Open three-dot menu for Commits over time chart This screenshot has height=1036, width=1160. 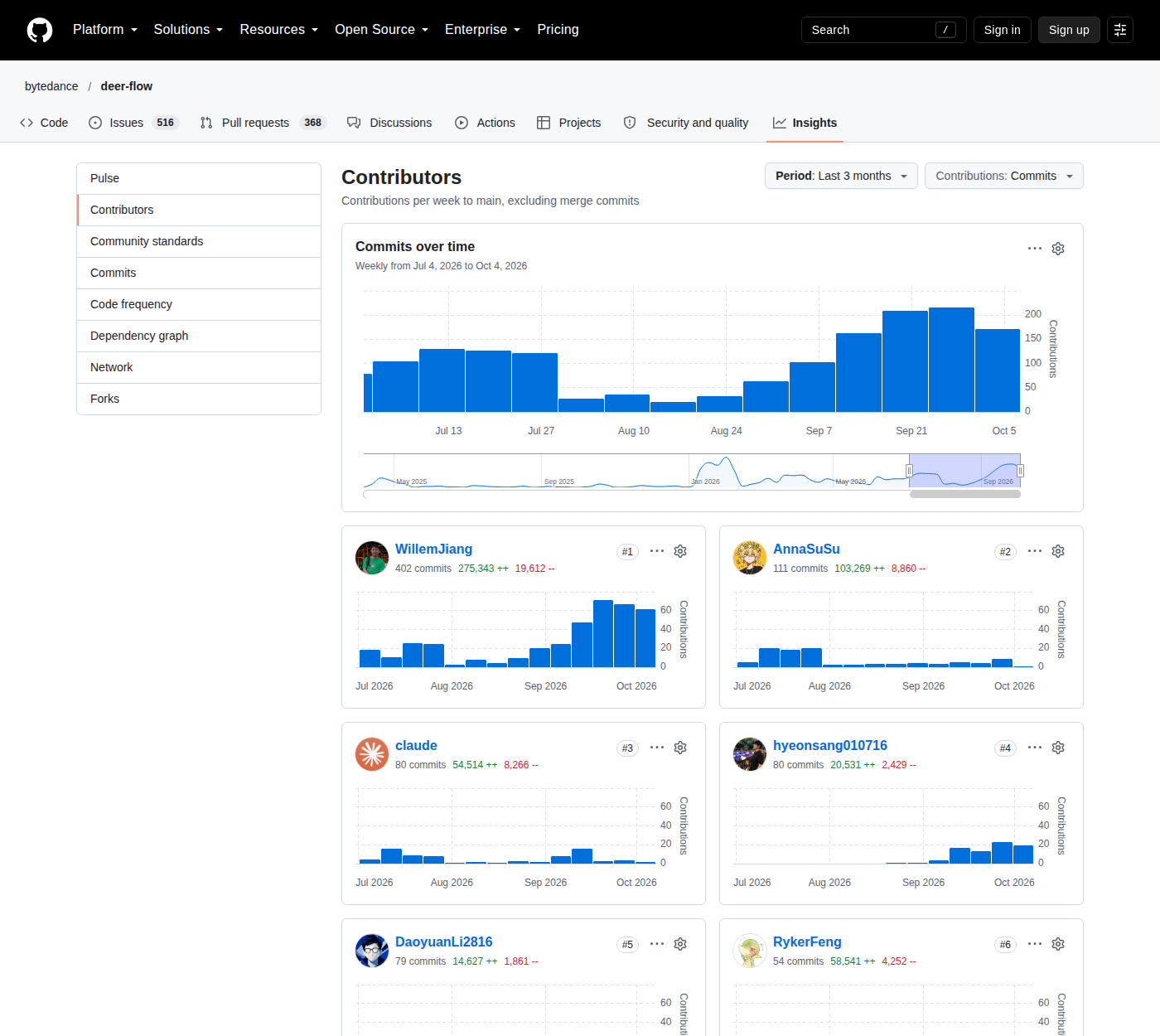pos(1035,249)
